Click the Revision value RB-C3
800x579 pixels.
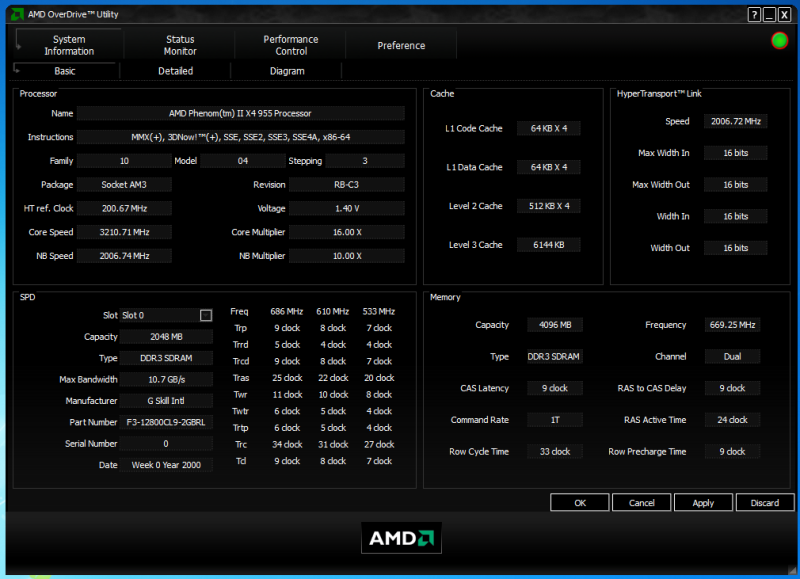tap(346, 184)
